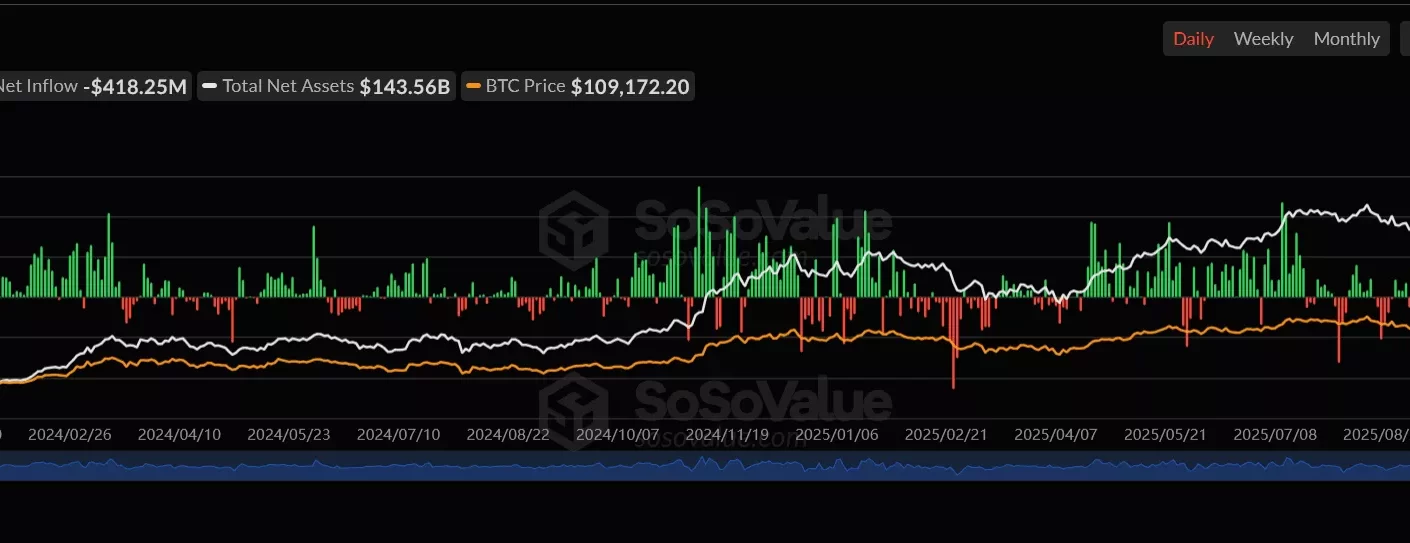Click orange line marker beside BTC Price

473,87
